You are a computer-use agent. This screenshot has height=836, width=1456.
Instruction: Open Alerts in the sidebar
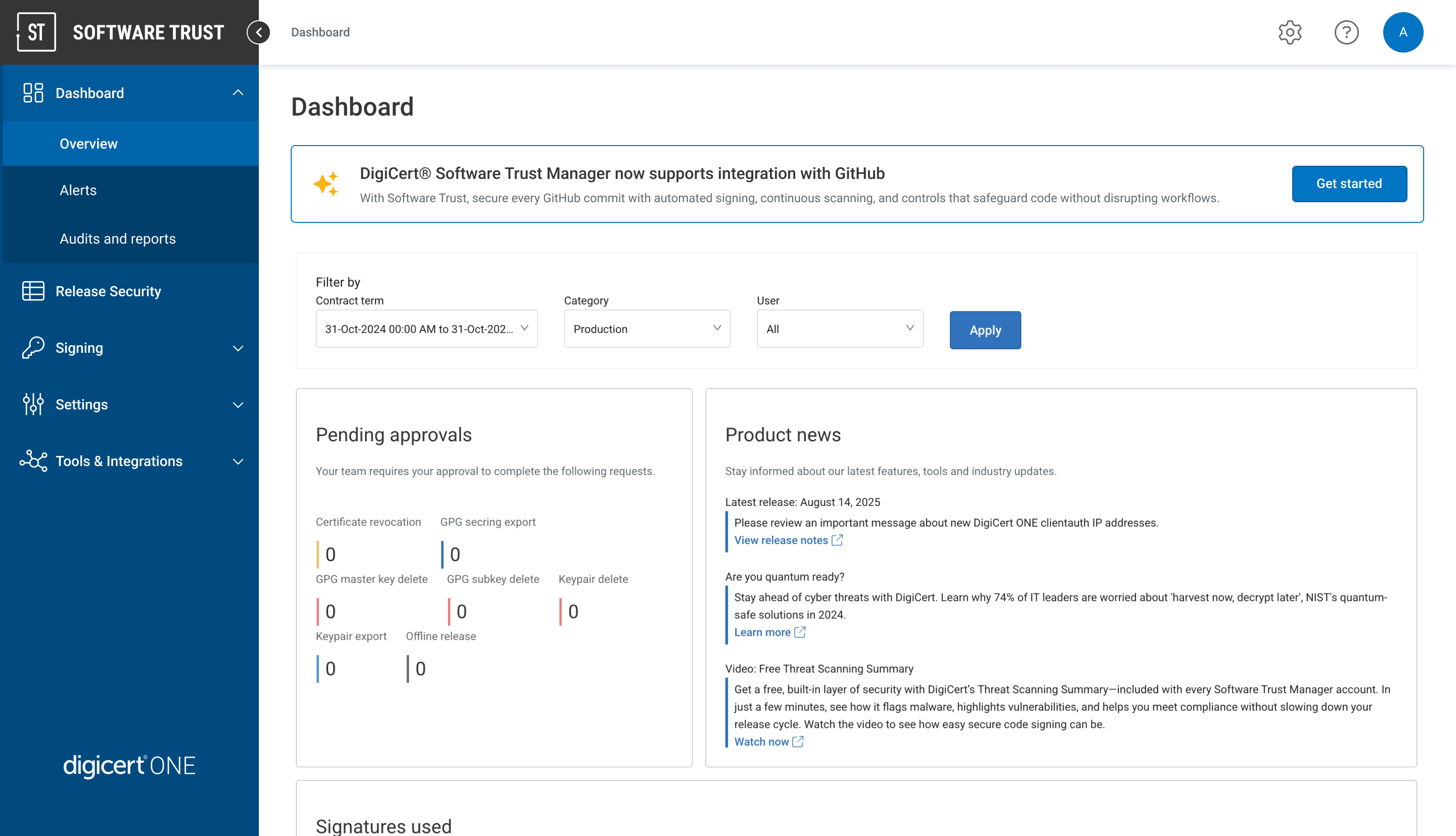tap(131, 190)
